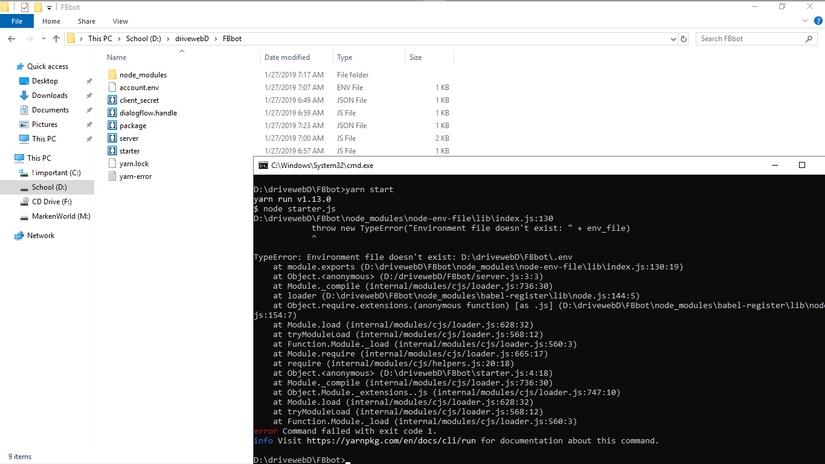Select dialogflow.handle JS file icon
Screen dimensions: 825x464
click(x=112, y=113)
